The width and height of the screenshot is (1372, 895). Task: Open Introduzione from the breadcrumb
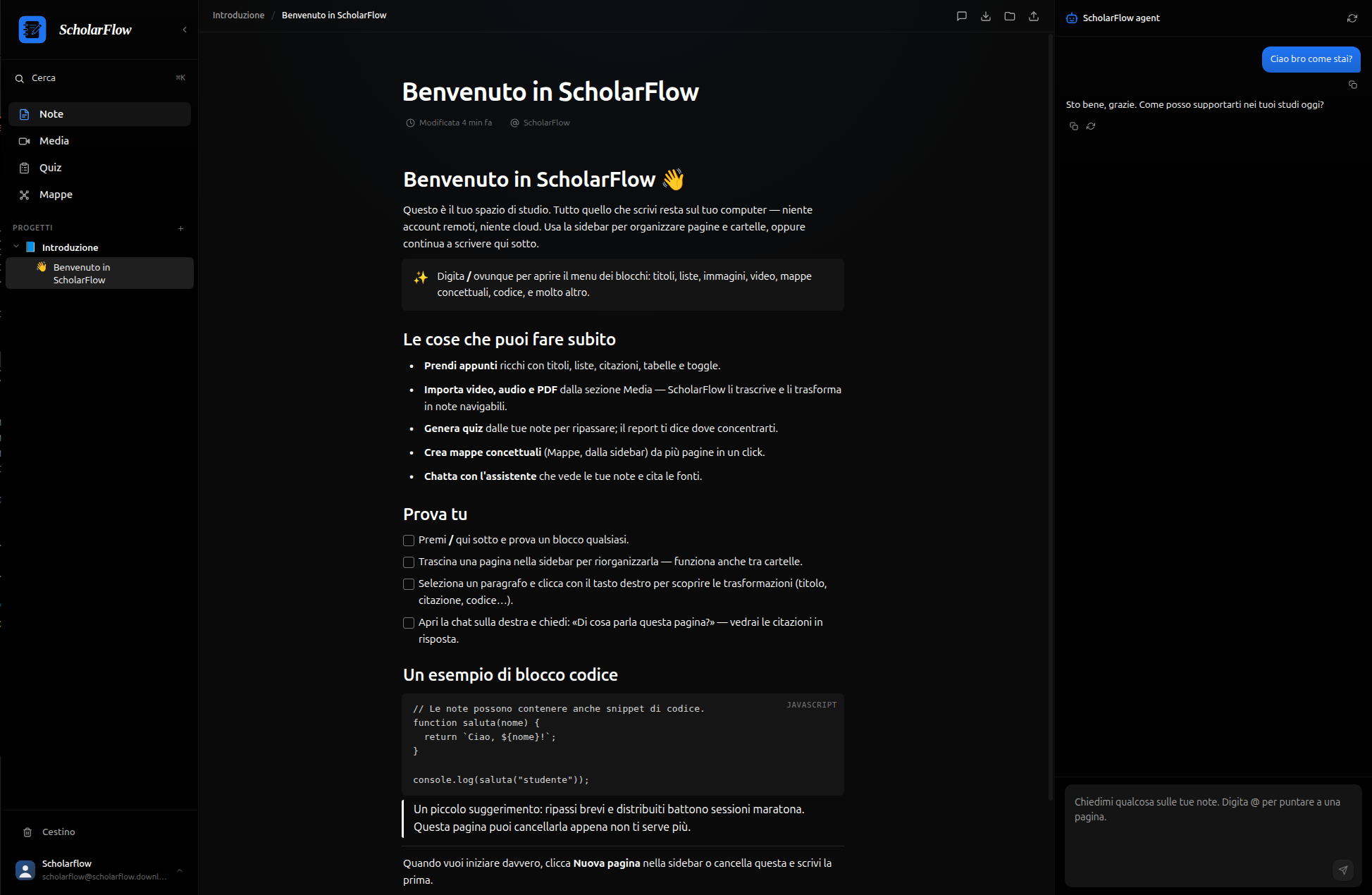click(238, 15)
